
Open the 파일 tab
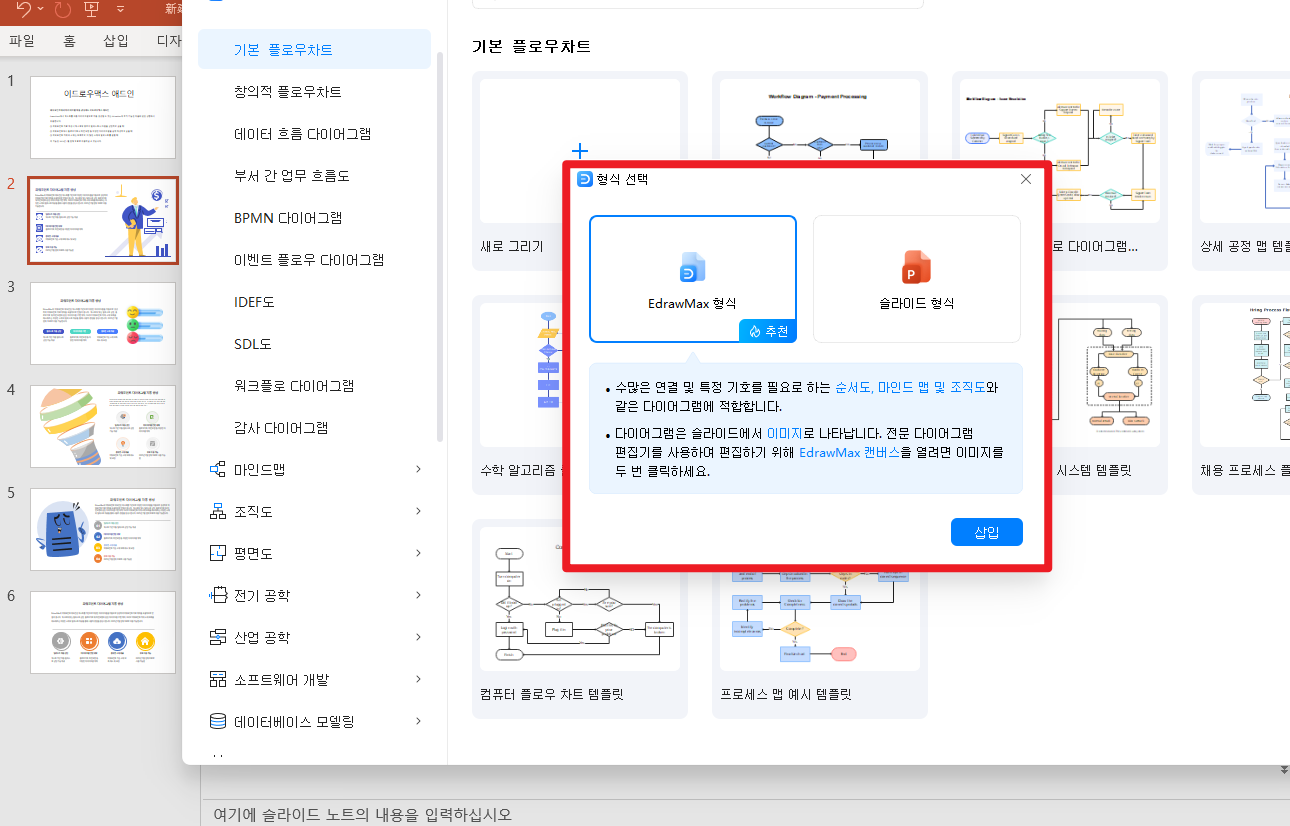click(x=22, y=41)
